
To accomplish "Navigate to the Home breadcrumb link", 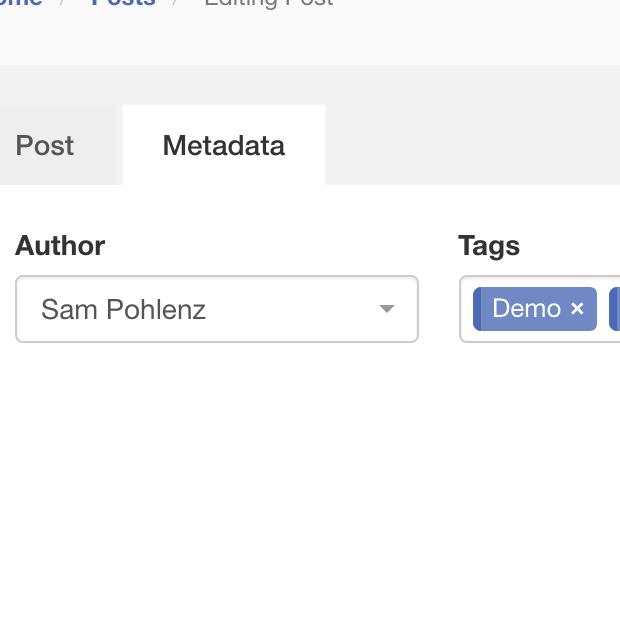I will click(x=22, y=3).
